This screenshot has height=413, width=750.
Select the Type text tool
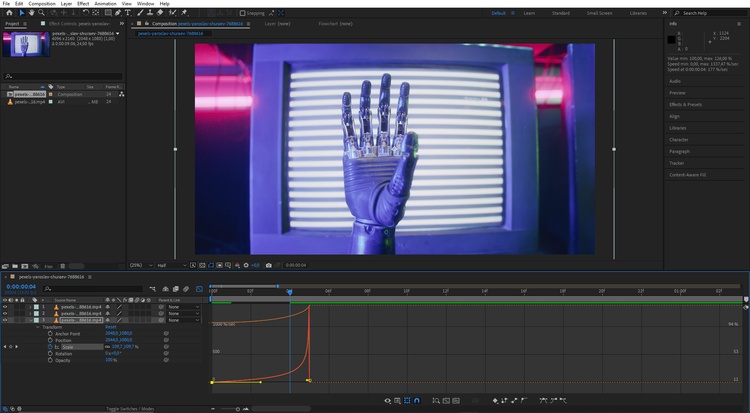[128, 13]
